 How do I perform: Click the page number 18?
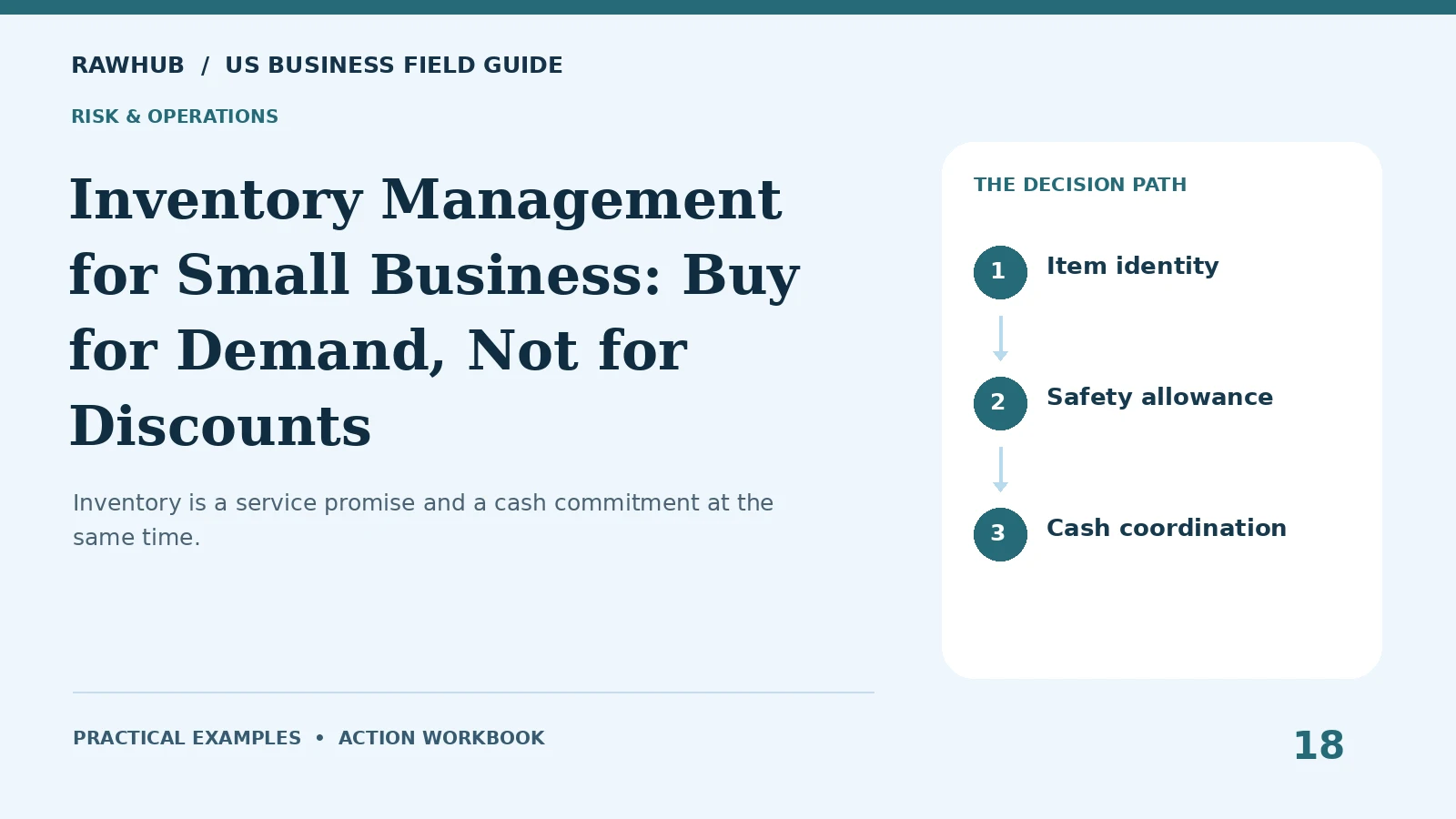pyautogui.click(x=1319, y=746)
